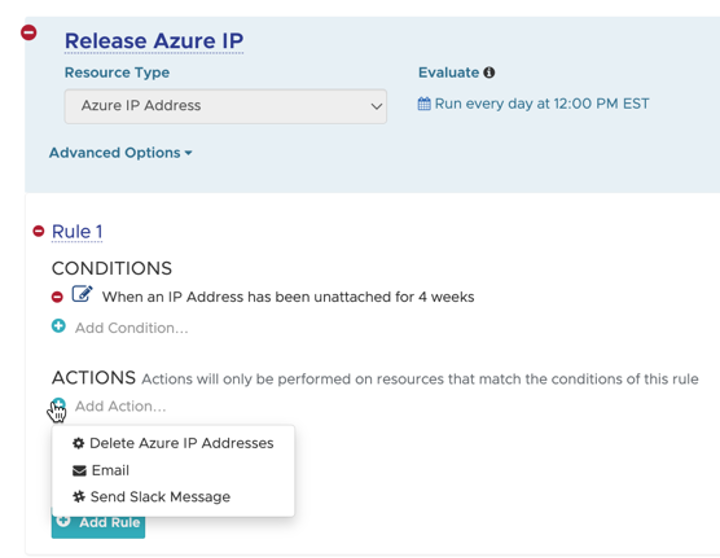Click the Add Condition plus icon
Screen dimensions: 720x558
[x=58, y=326]
